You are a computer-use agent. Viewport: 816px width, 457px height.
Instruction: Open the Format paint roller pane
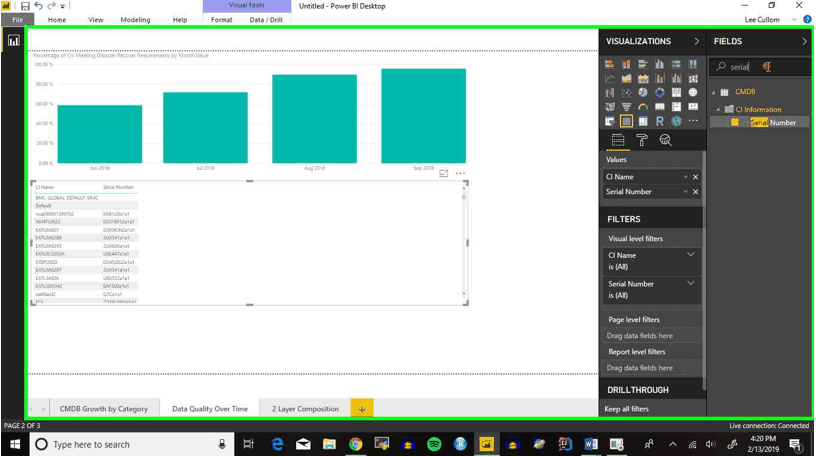click(x=642, y=140)
